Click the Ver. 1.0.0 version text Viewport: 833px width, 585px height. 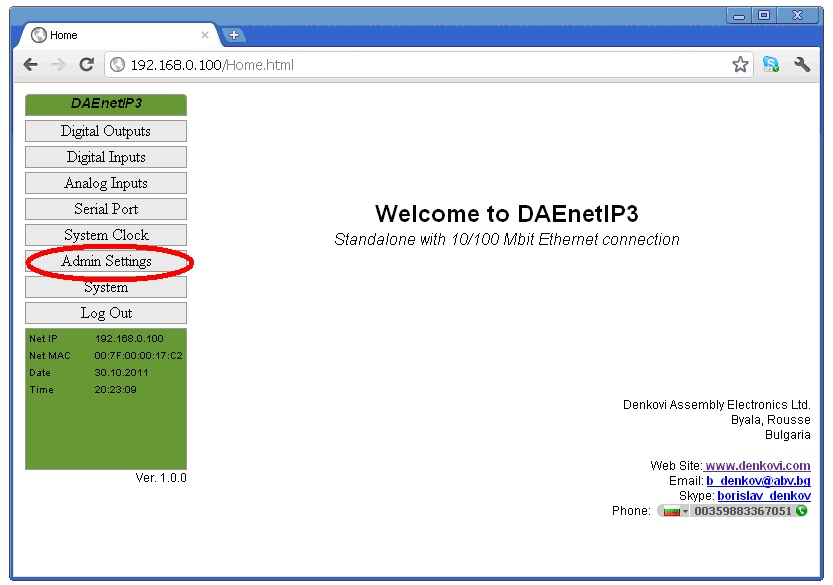click(x=161, y=478)
